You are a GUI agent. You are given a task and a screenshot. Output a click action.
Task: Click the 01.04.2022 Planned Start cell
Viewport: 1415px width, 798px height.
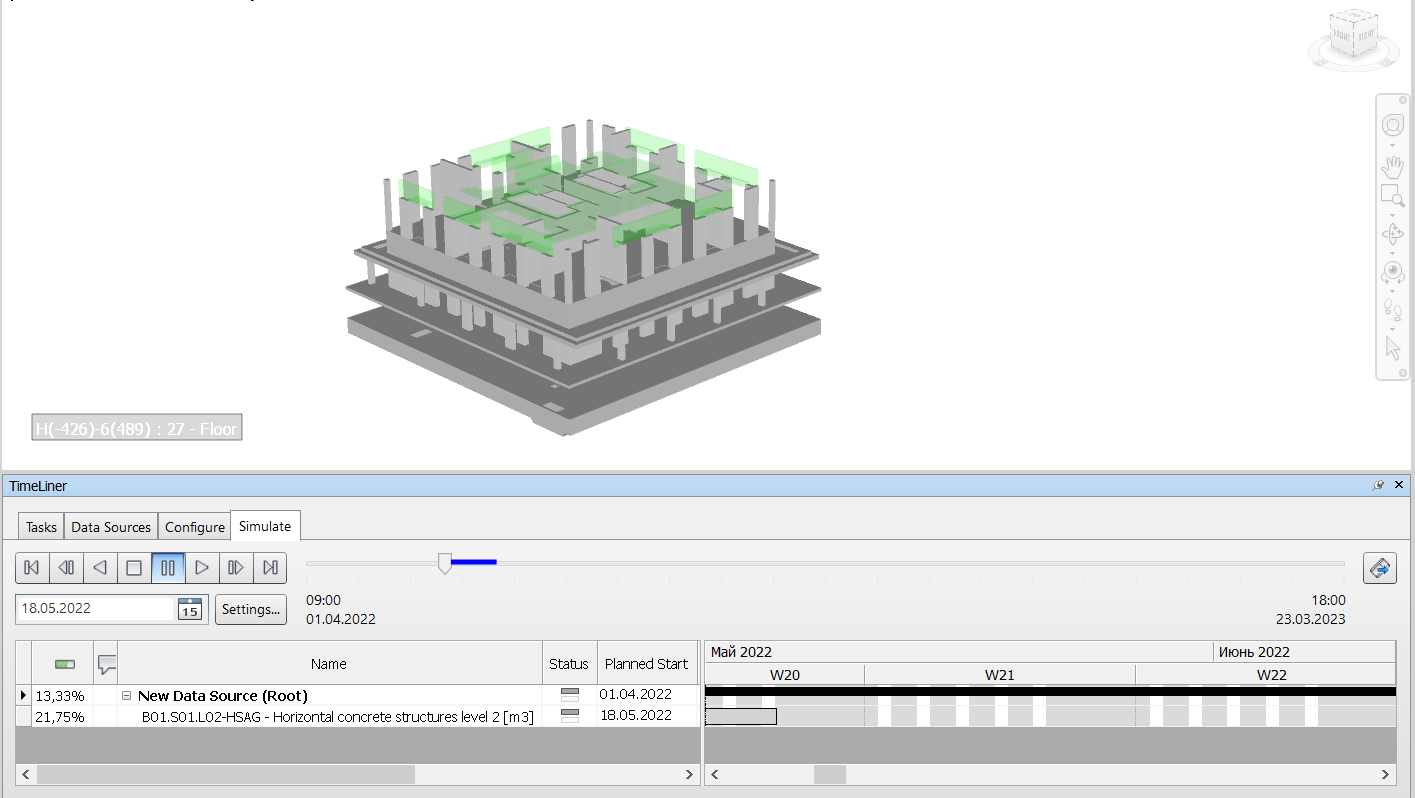tap(646, 694)
